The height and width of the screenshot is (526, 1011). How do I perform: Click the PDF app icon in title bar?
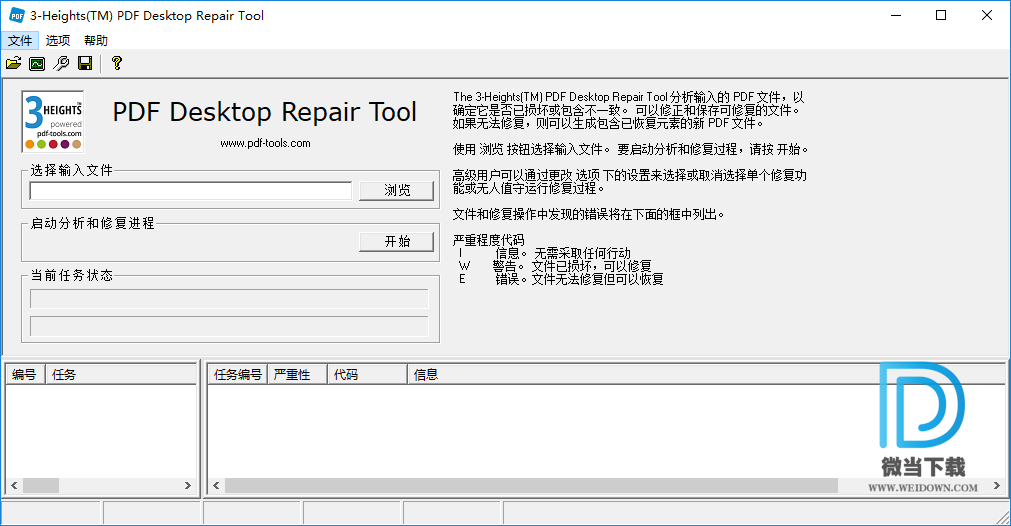click(x=17, y=15)
